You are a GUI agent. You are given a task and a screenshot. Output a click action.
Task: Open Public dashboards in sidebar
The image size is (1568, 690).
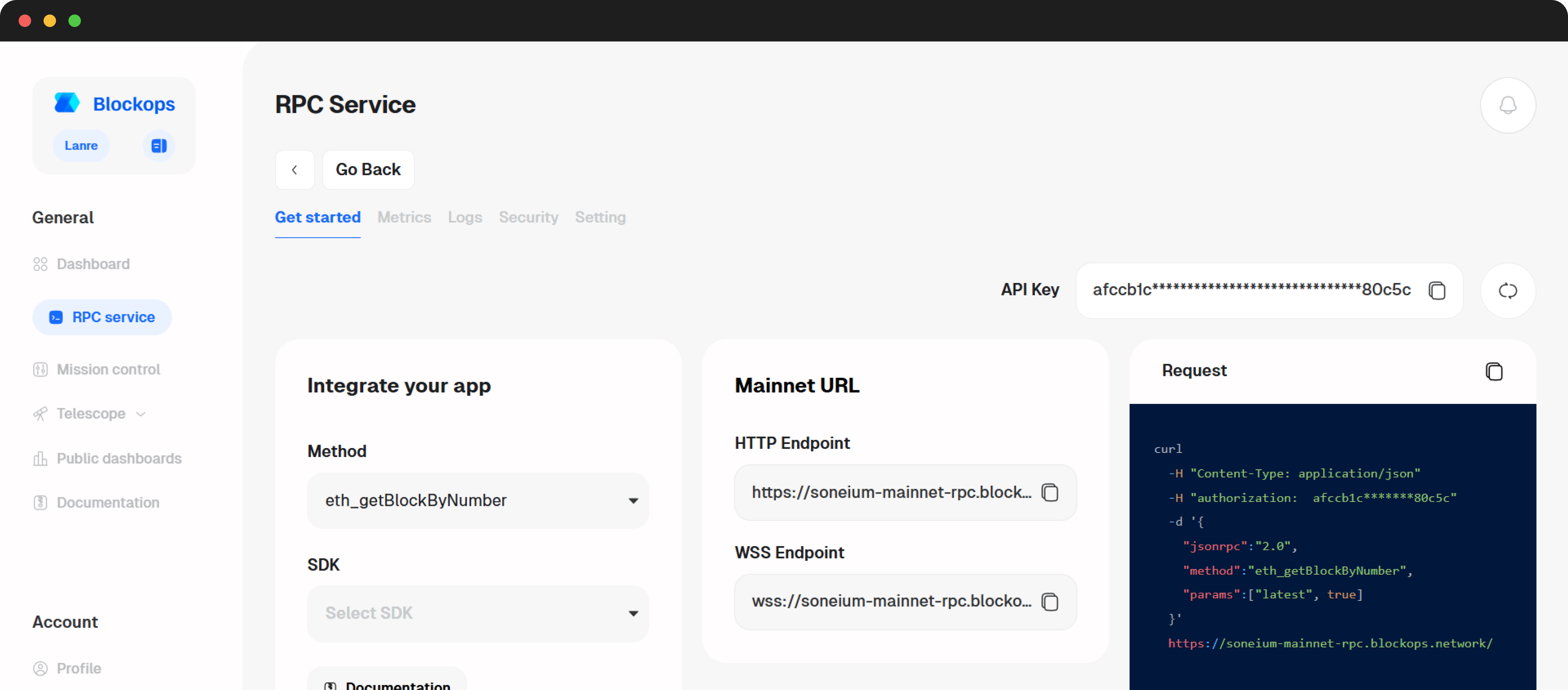[x=108, y=459]
